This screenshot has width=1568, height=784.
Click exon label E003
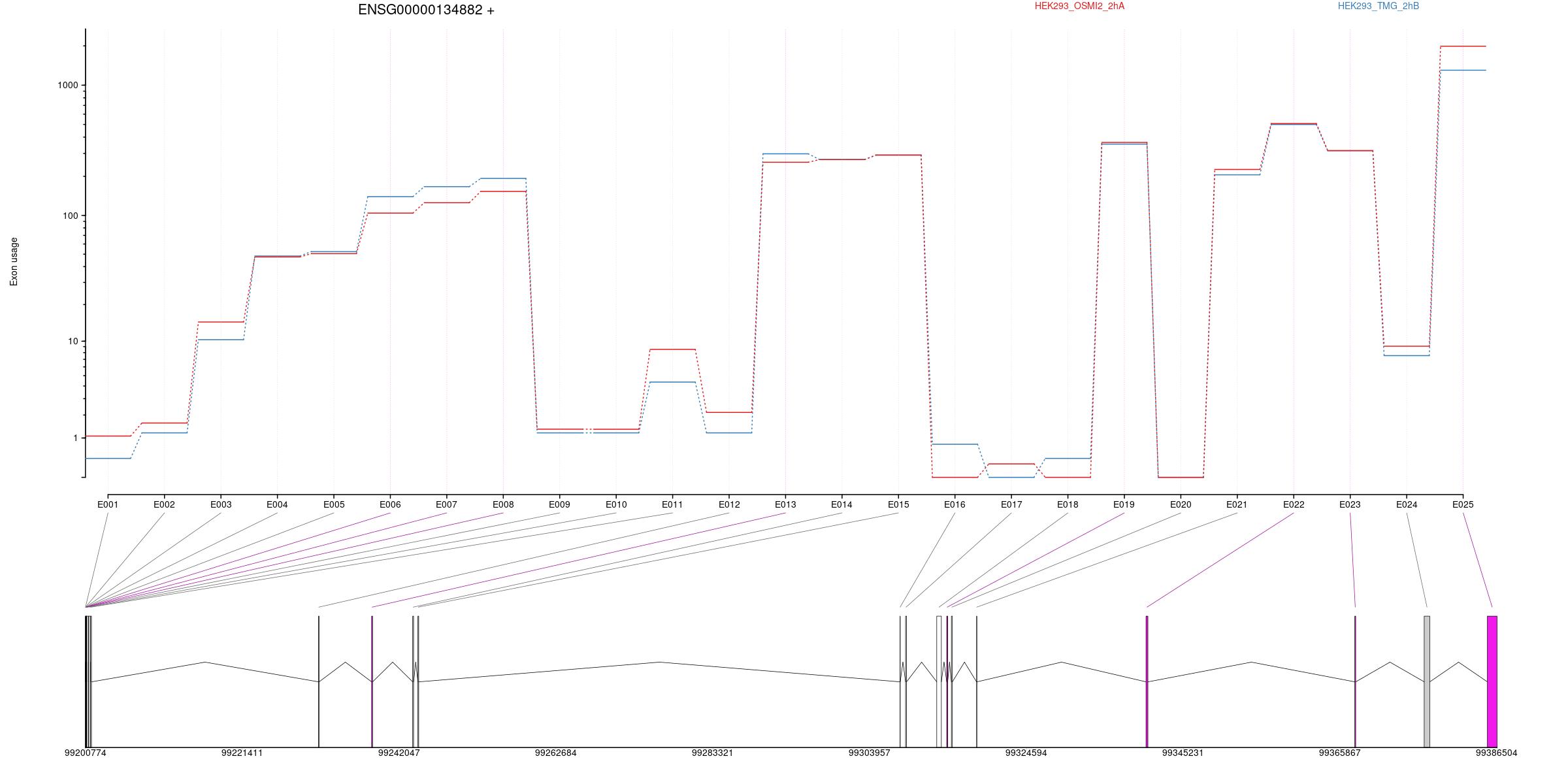point(221,504)
